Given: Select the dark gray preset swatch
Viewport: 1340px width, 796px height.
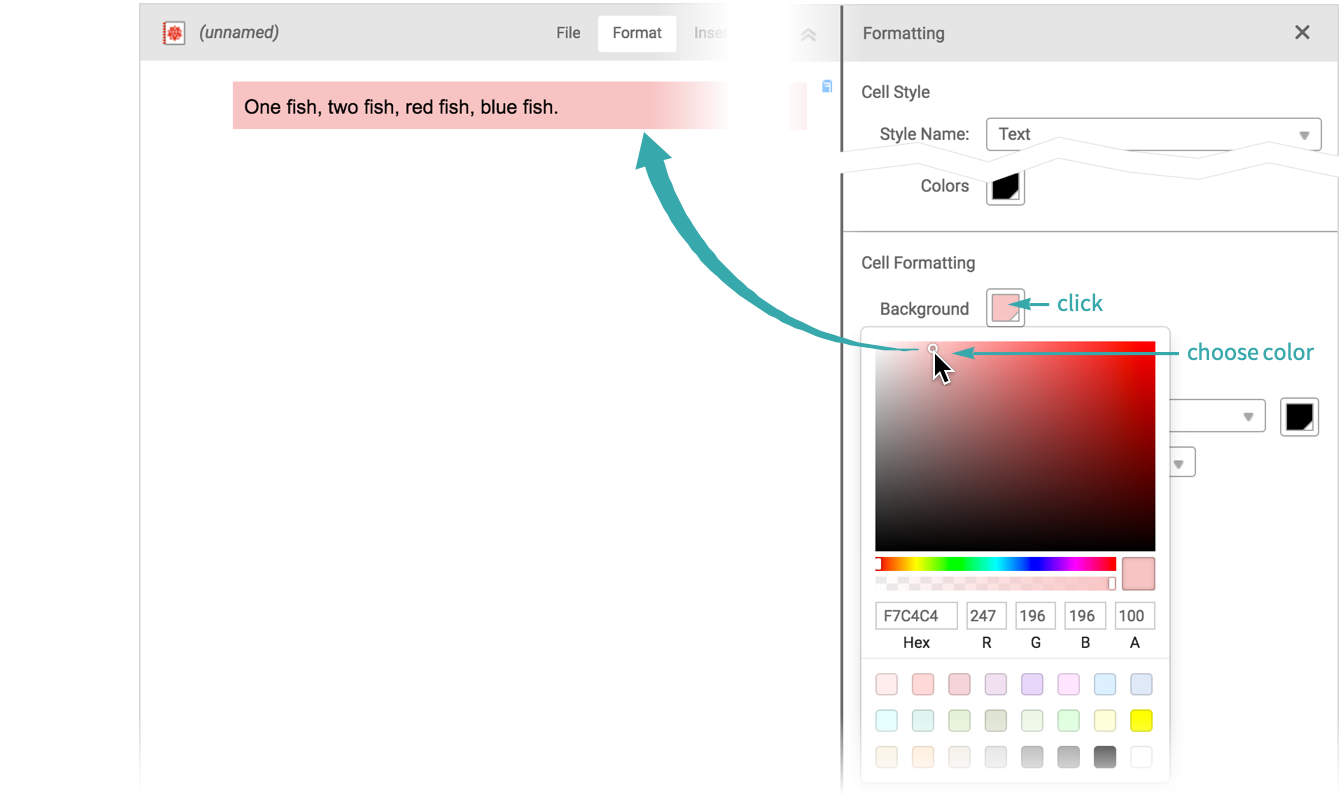Looking at the screenshot, I should point(1105,757).
